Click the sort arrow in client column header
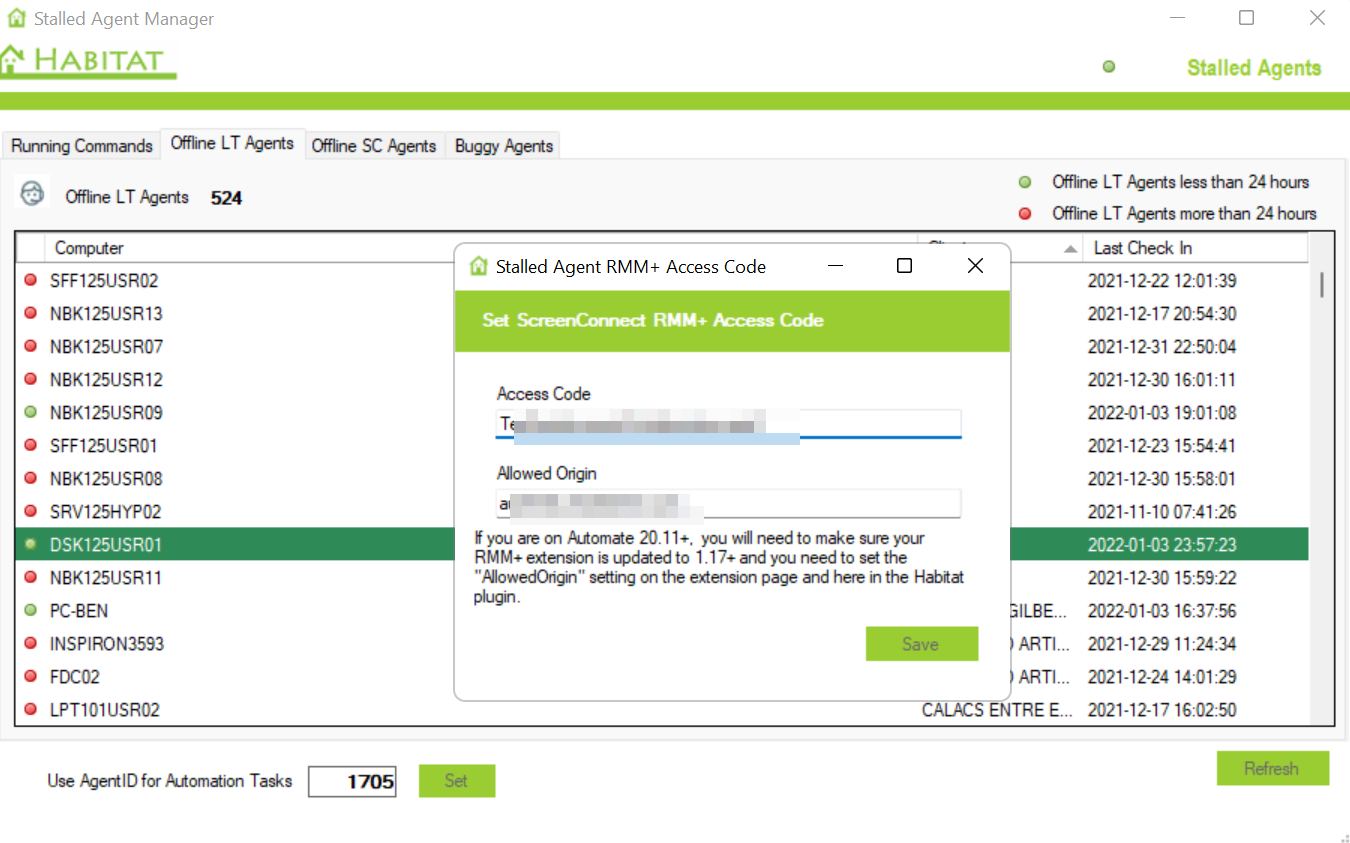 coord(1070,248)
